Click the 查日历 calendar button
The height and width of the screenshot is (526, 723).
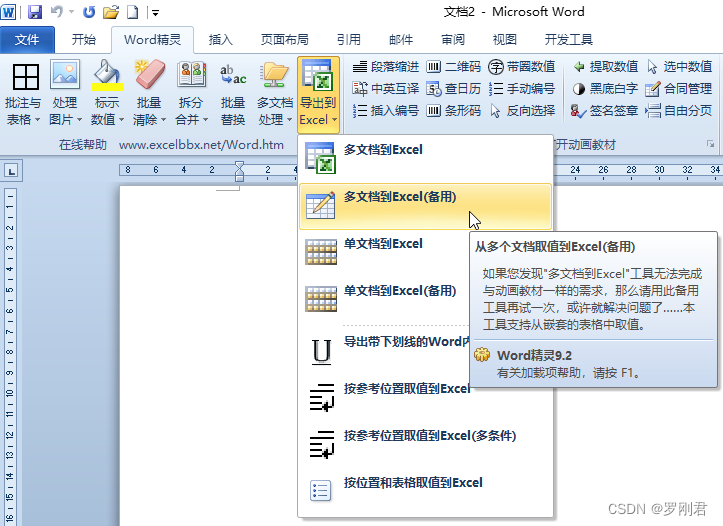[454, 89]
